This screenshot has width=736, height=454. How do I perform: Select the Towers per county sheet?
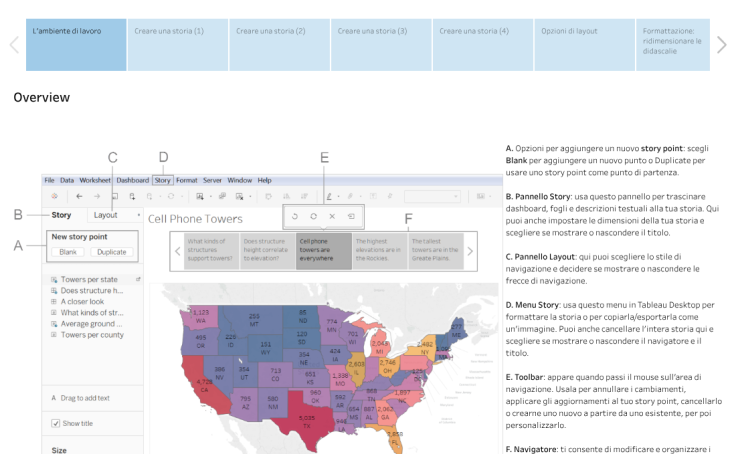click(92, 335)
